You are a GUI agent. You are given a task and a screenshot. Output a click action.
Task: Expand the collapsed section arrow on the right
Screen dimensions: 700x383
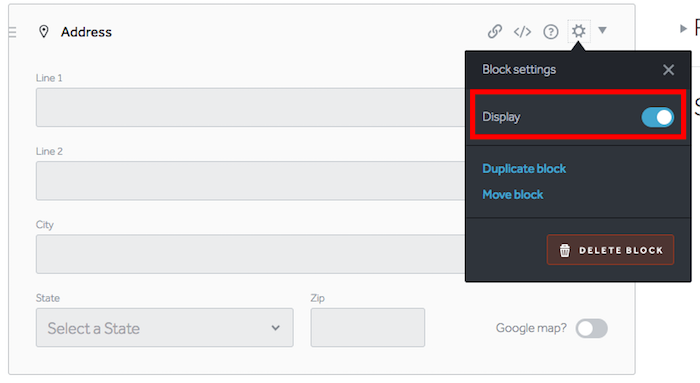683,29
